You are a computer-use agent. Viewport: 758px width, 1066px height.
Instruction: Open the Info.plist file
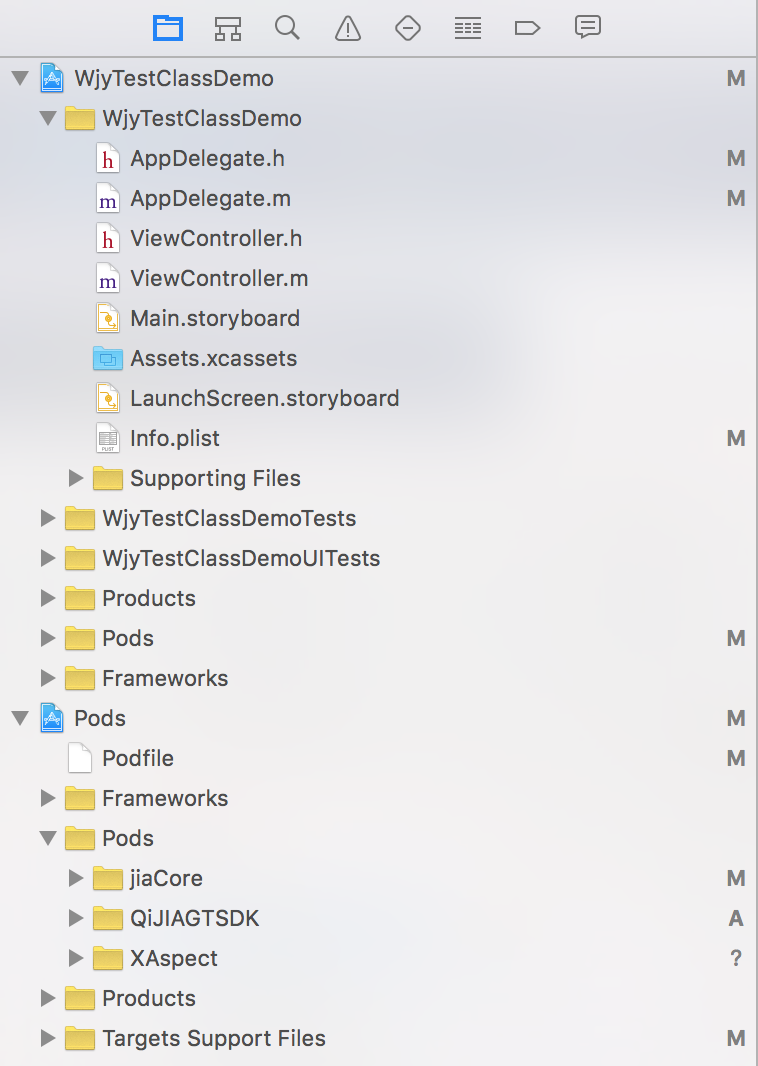coord(175,438)
